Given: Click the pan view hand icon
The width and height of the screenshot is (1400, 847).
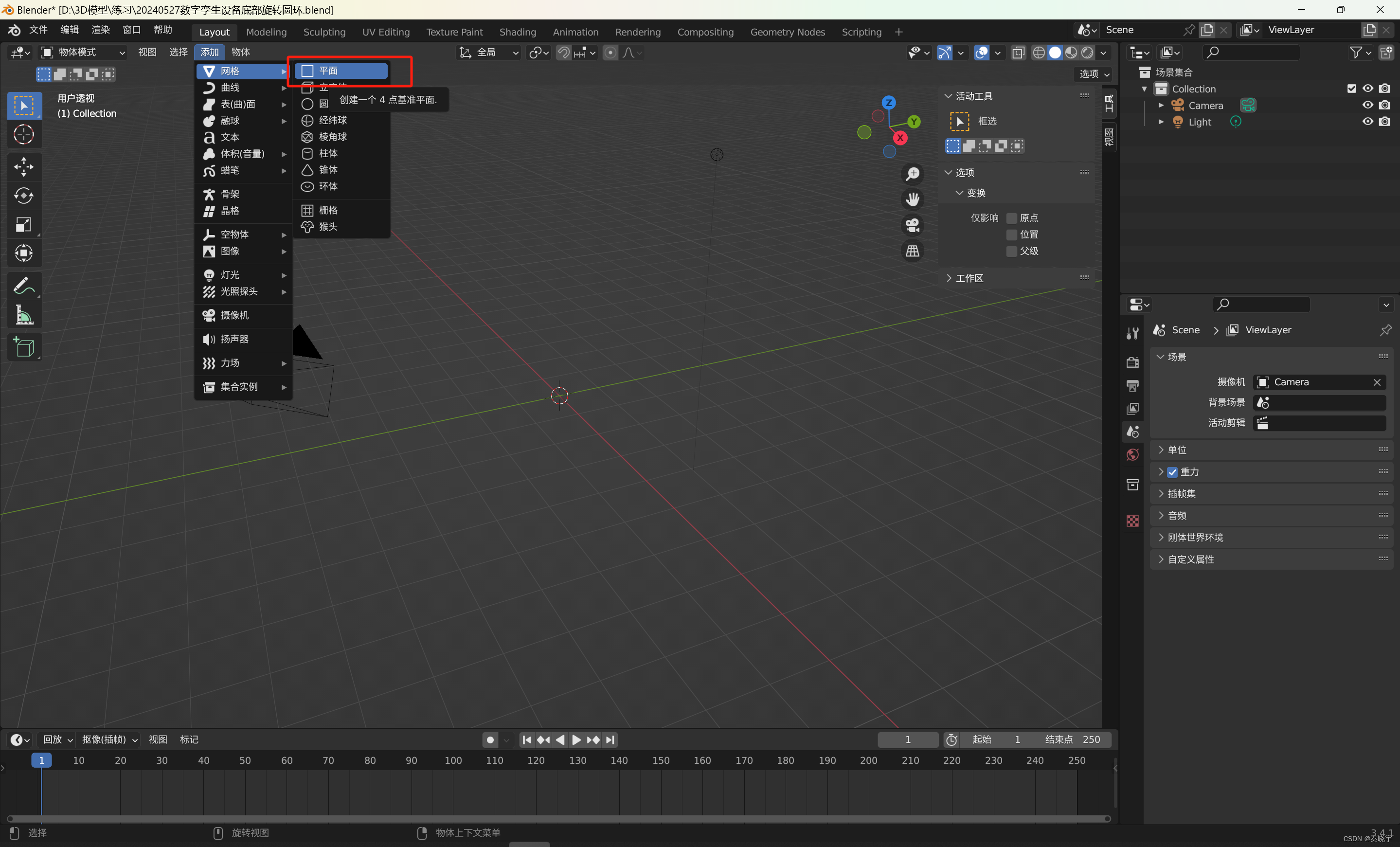Looking at the screenshot, I should [913, 199].
